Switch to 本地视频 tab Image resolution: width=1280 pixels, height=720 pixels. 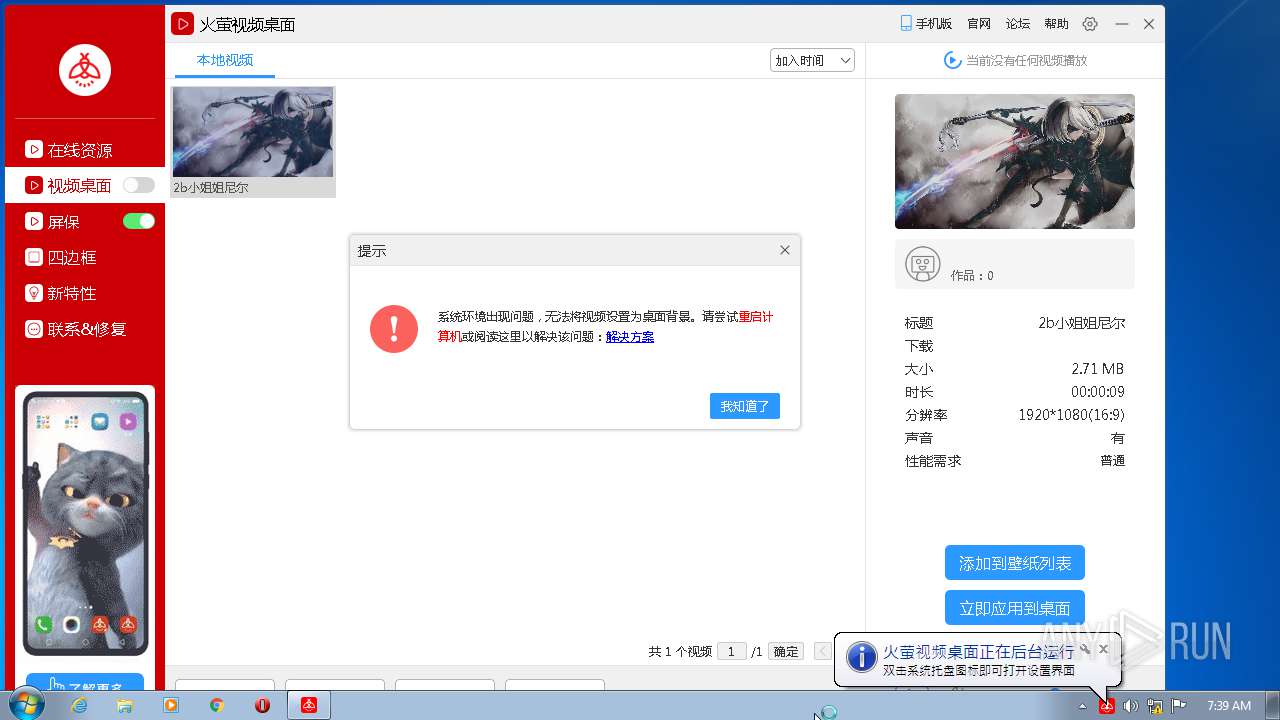coord(225,60)
